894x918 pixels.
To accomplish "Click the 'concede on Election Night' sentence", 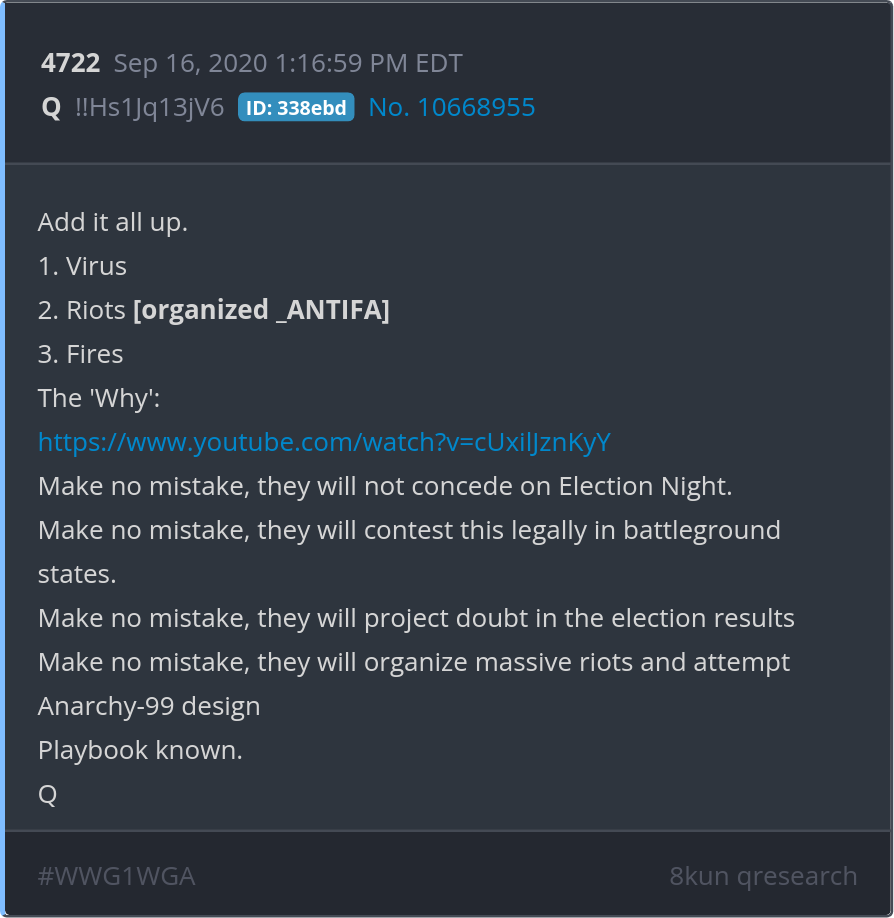I will tap(385, 486).
